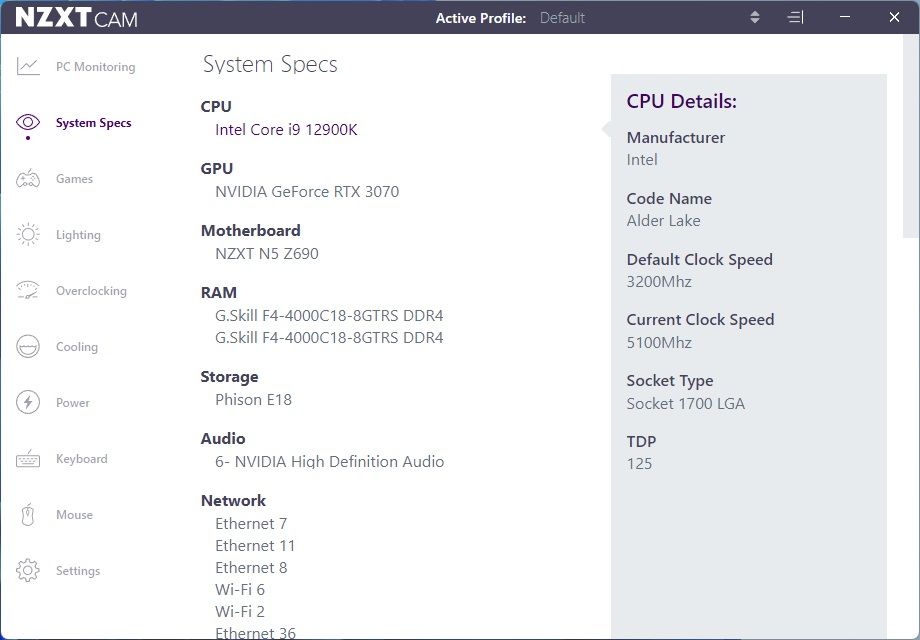Click the CPU Details panel title
The width and height of the screenshot is (920, 640).
(682, 101)
